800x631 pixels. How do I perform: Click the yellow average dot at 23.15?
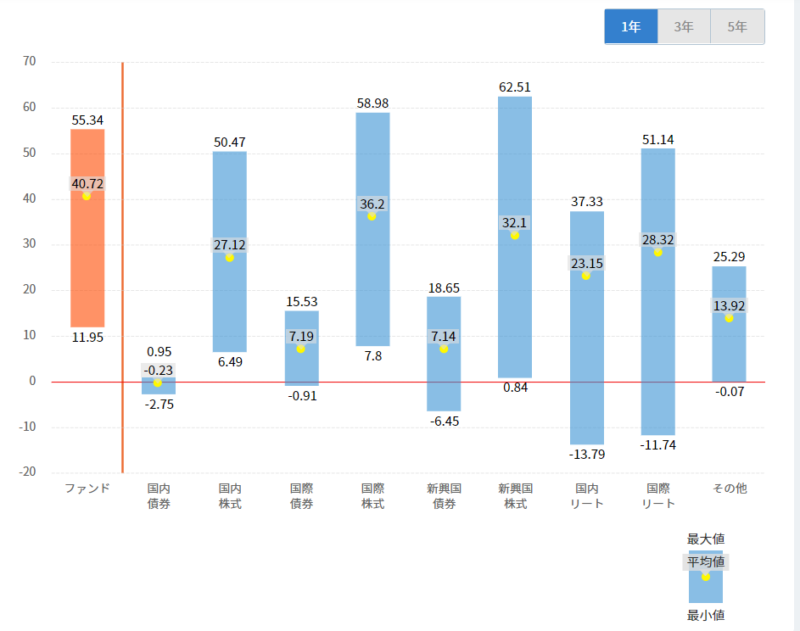click(586, 276)
